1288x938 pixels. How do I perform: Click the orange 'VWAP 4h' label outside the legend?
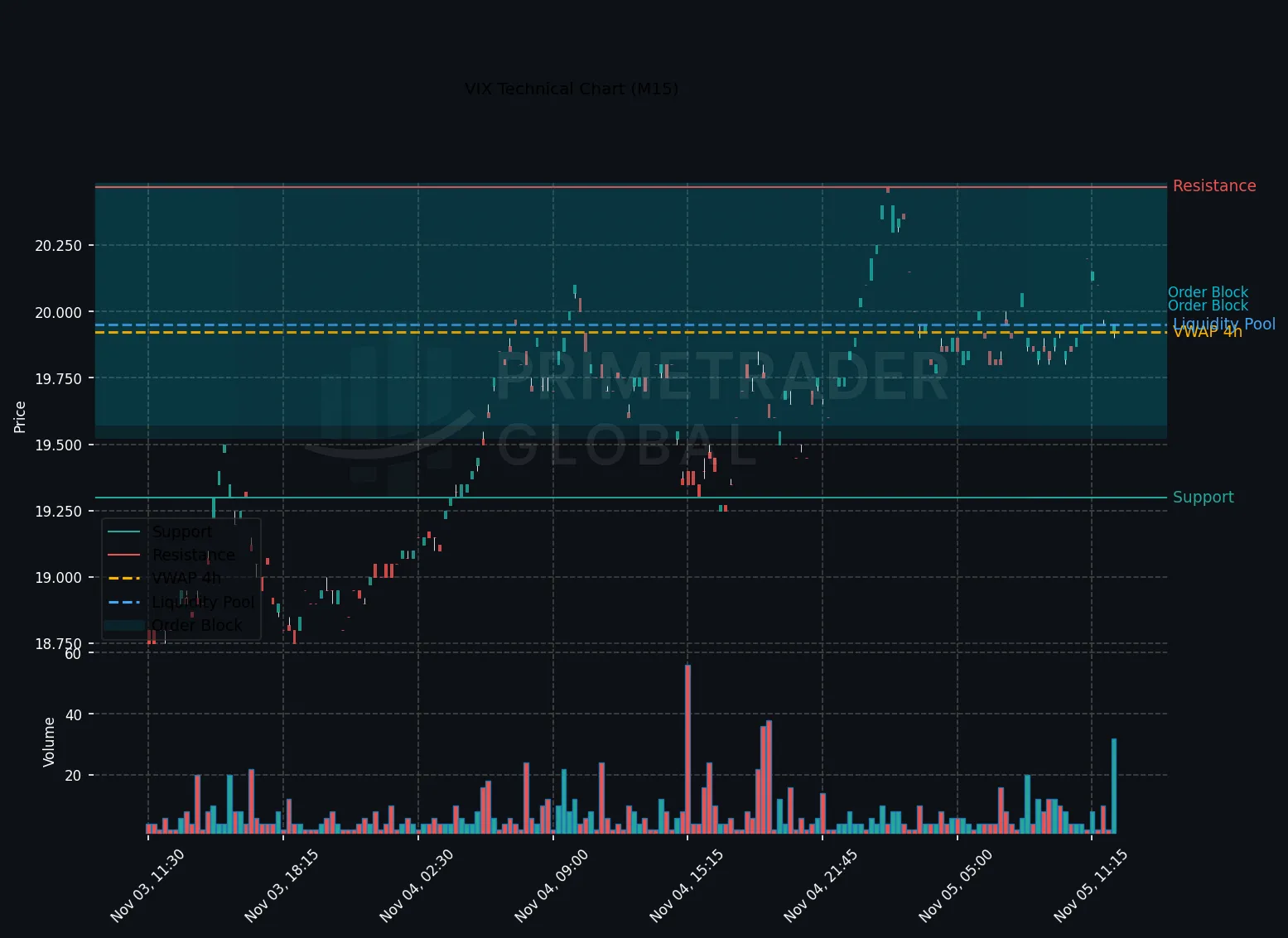point(1208,332)
